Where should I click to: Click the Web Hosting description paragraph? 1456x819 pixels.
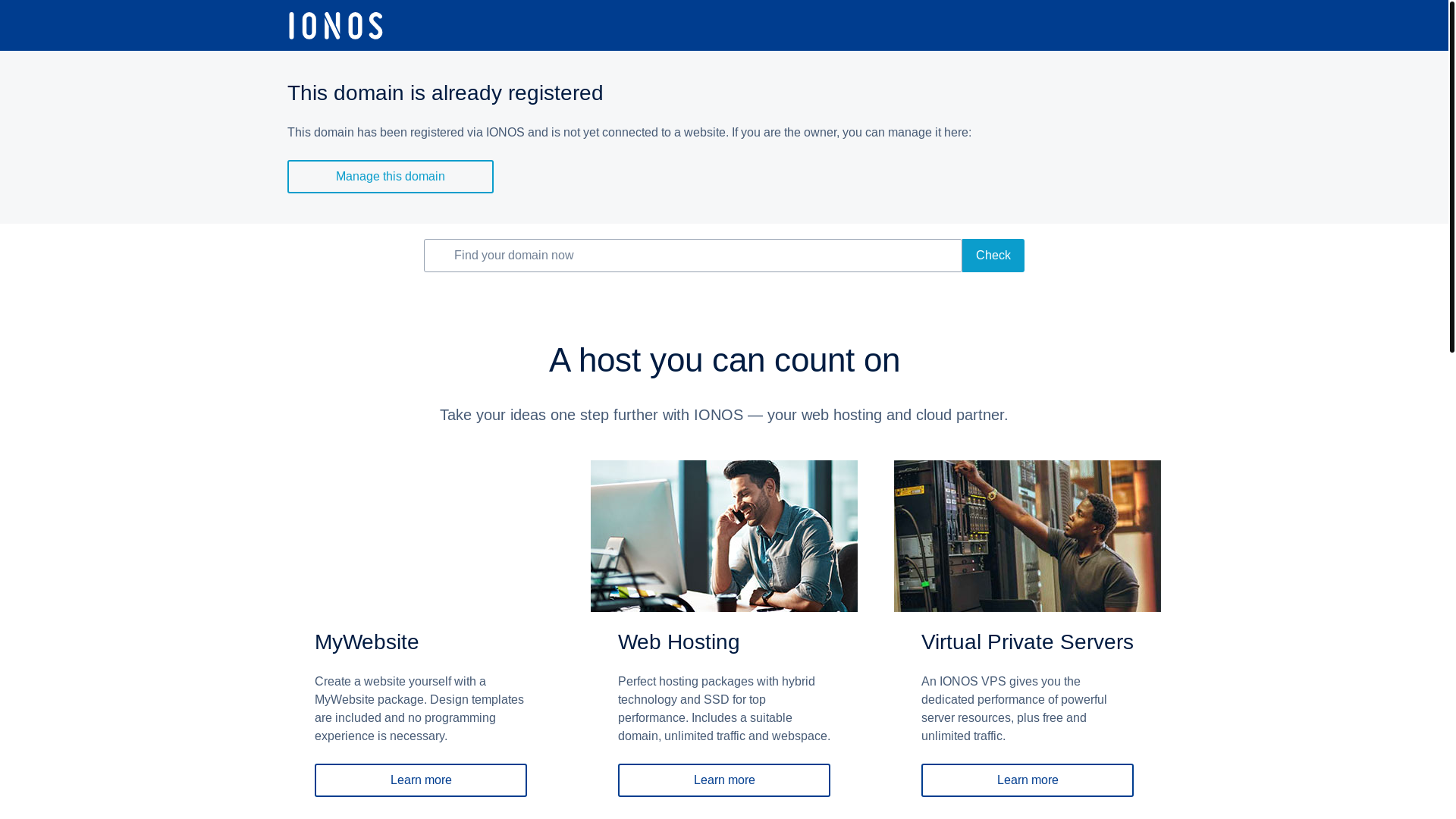tap(723, 709)
